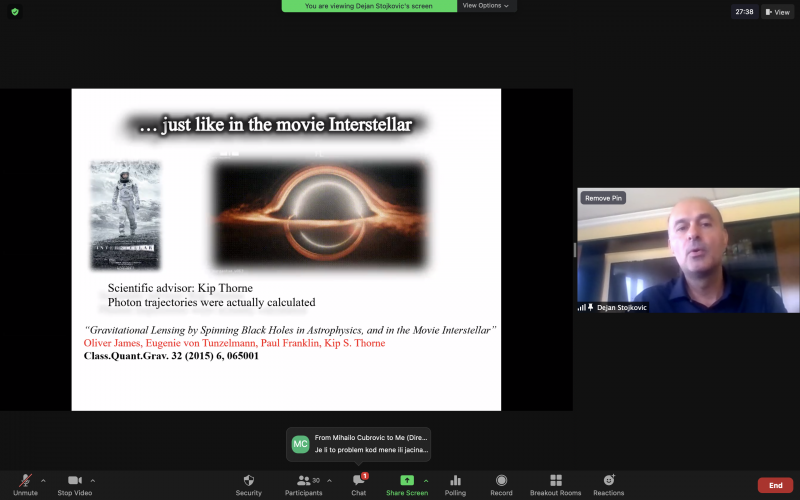Expand the Participants options arrow
The width and height of the screenshot is (800, 500).
330,481
